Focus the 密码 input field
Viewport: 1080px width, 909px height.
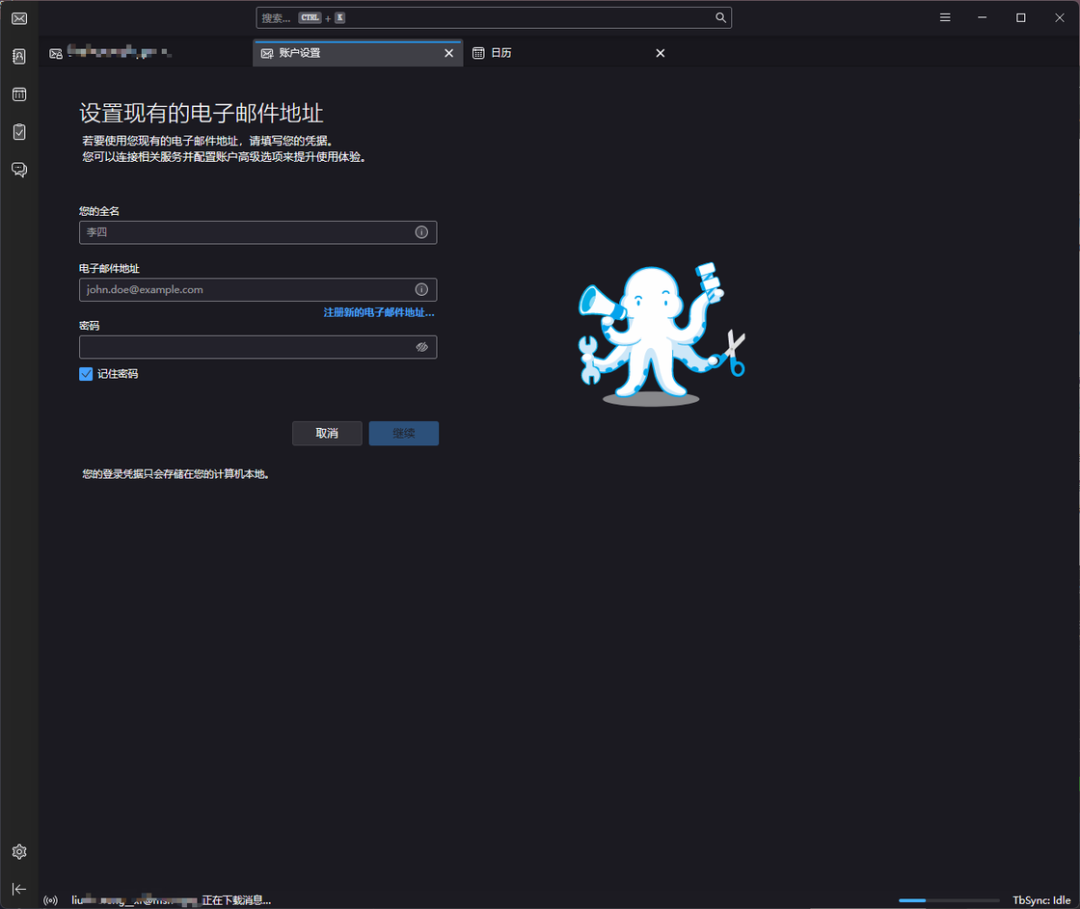258,347
